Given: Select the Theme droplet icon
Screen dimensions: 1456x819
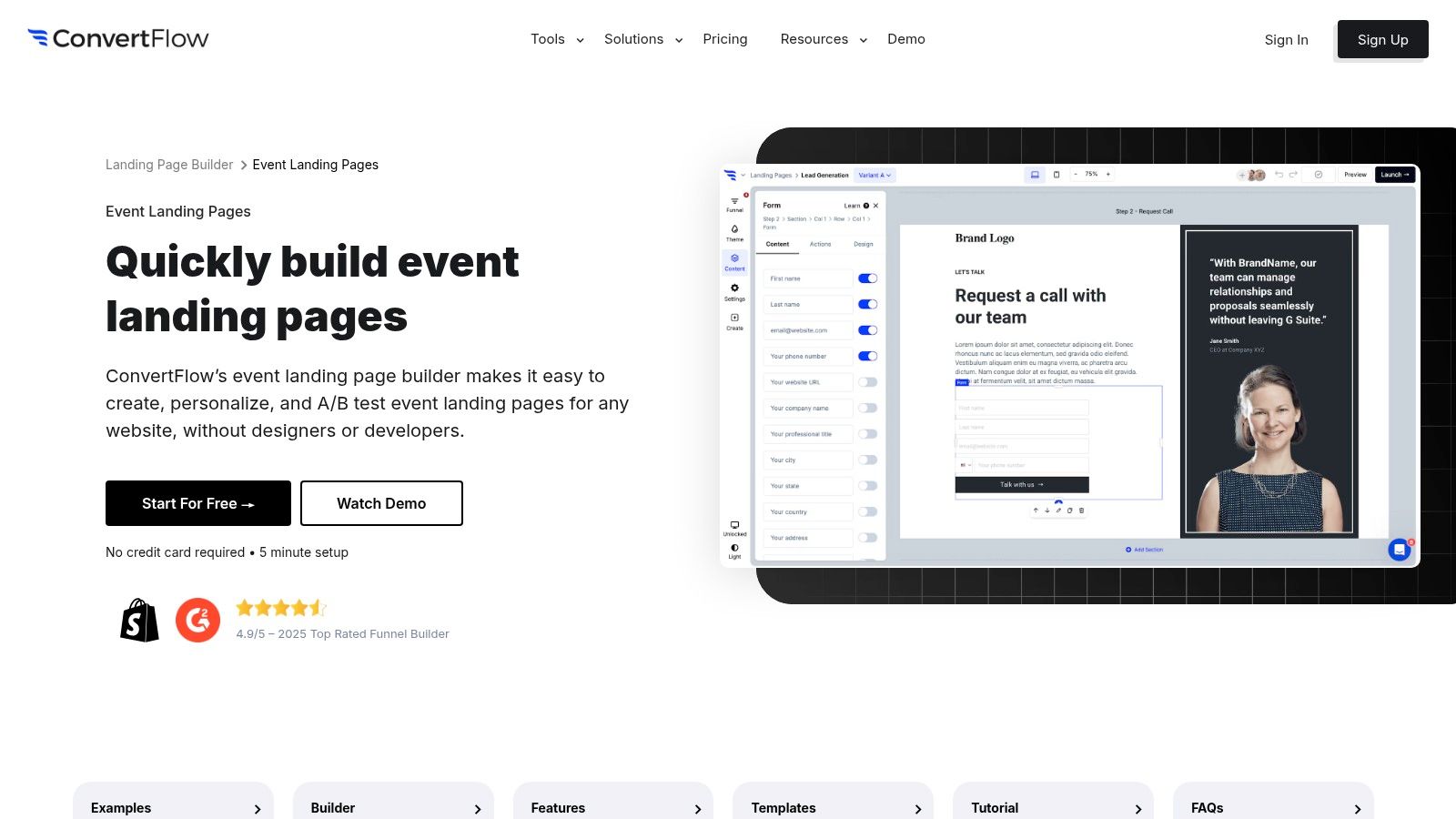Looking at the screenshot, I should tap(734, 232).
